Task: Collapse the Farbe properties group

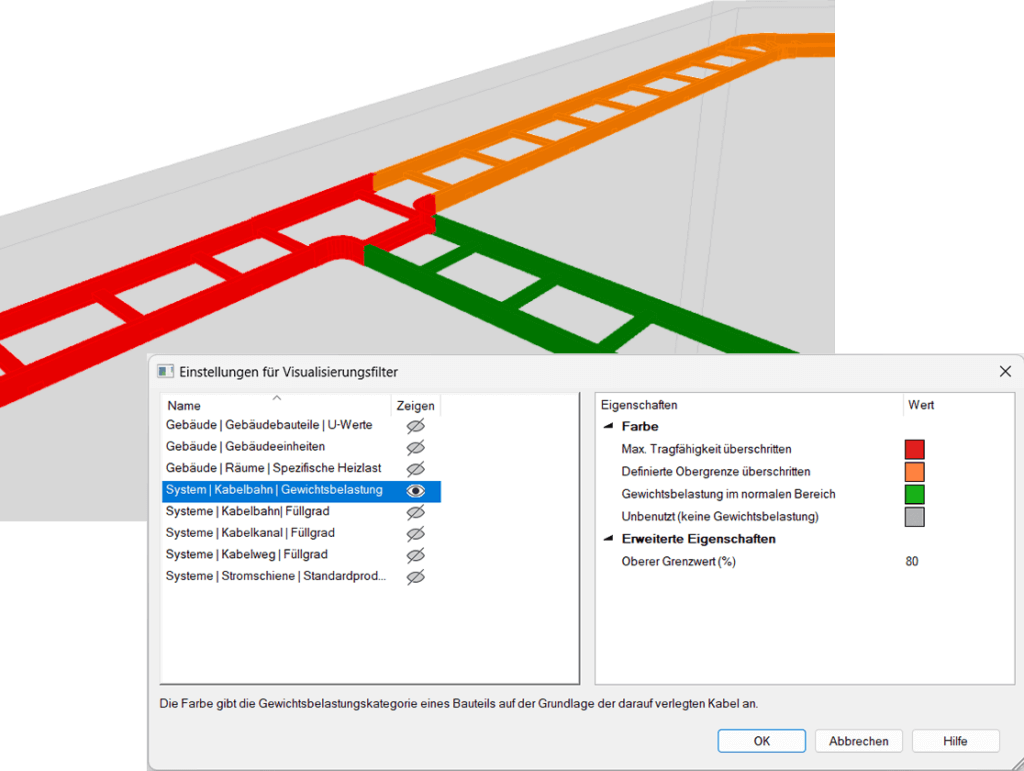Action: coord(608,427)
